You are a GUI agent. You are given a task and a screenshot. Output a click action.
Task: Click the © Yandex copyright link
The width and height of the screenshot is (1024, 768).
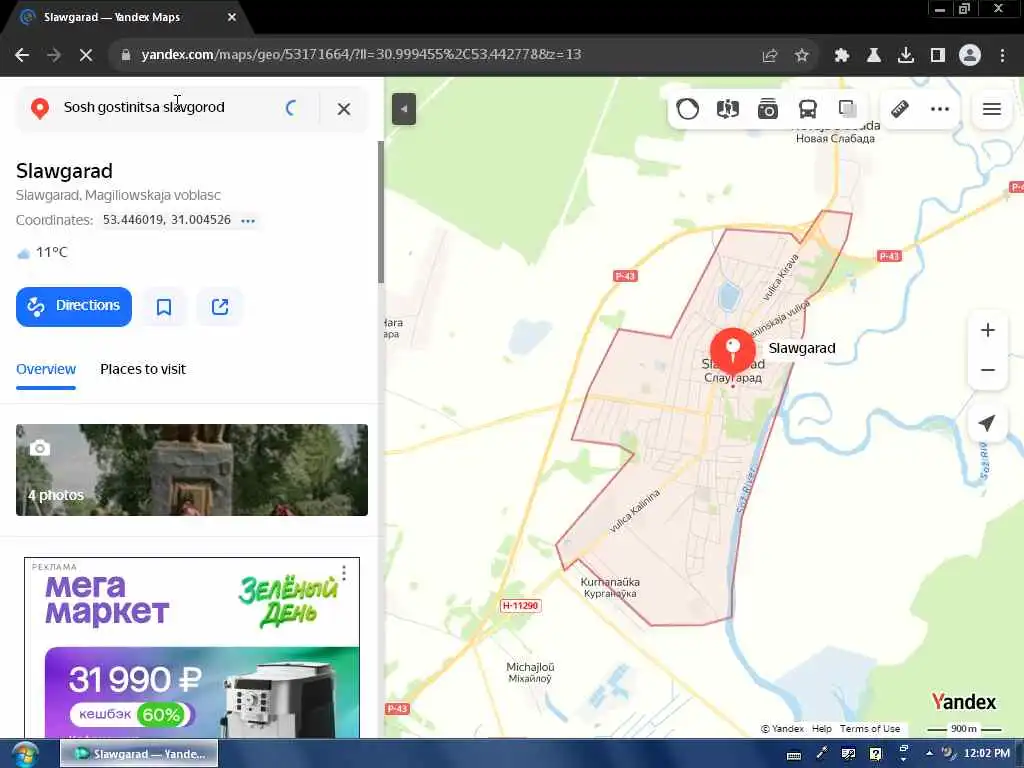coord(782,729)
